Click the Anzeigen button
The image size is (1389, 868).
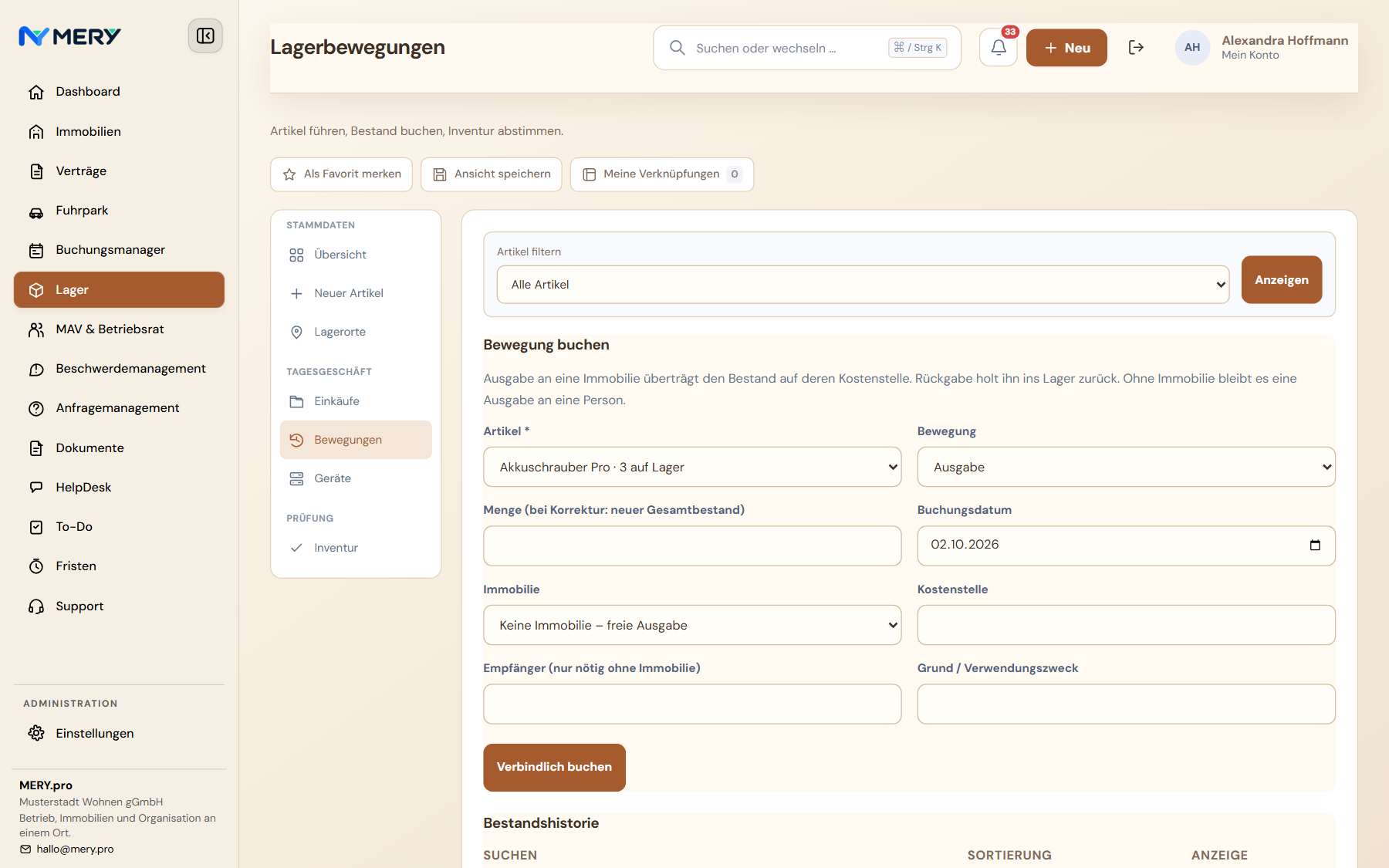[x=1282, y=279]
